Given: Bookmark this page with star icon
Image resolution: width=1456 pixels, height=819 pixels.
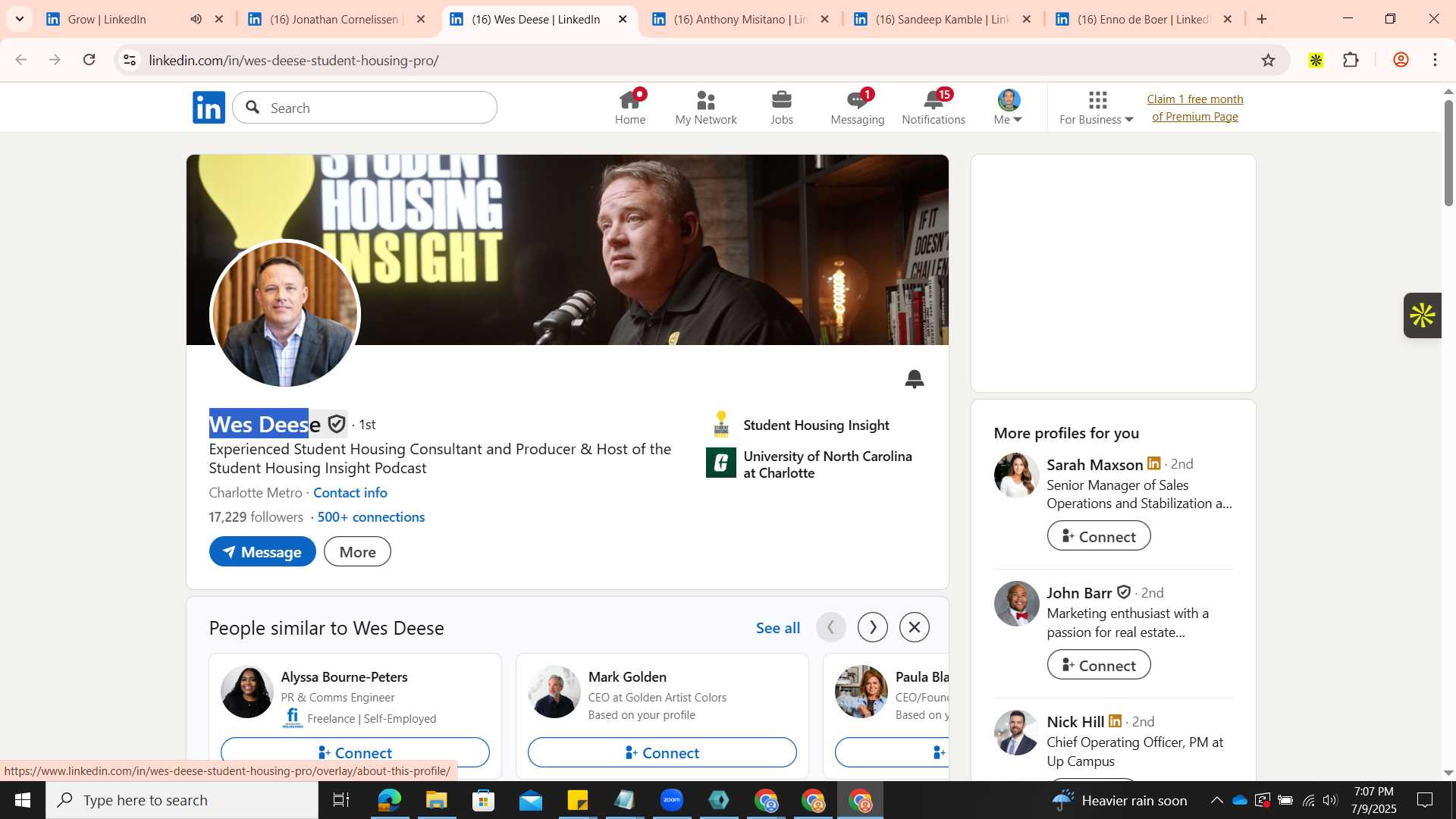Looking at the screenshot, I should (x=1268, y=60).
